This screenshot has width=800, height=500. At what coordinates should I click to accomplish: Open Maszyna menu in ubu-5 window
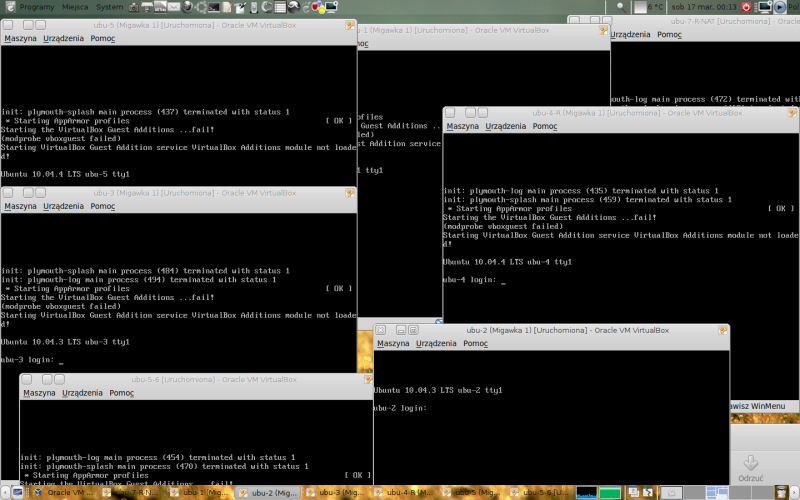20,38
